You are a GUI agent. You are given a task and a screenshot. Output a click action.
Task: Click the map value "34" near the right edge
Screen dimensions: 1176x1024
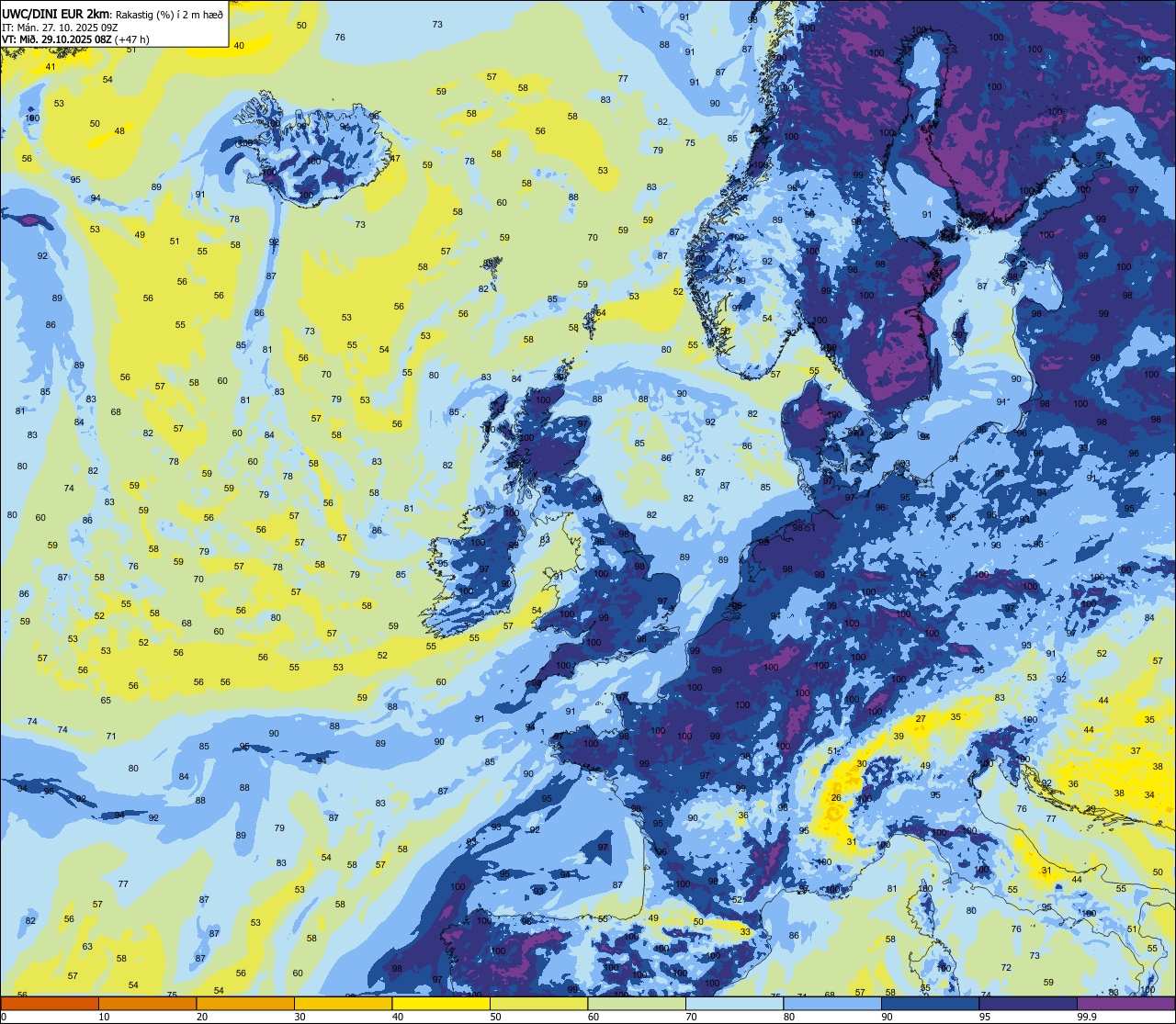(1149, 794)
